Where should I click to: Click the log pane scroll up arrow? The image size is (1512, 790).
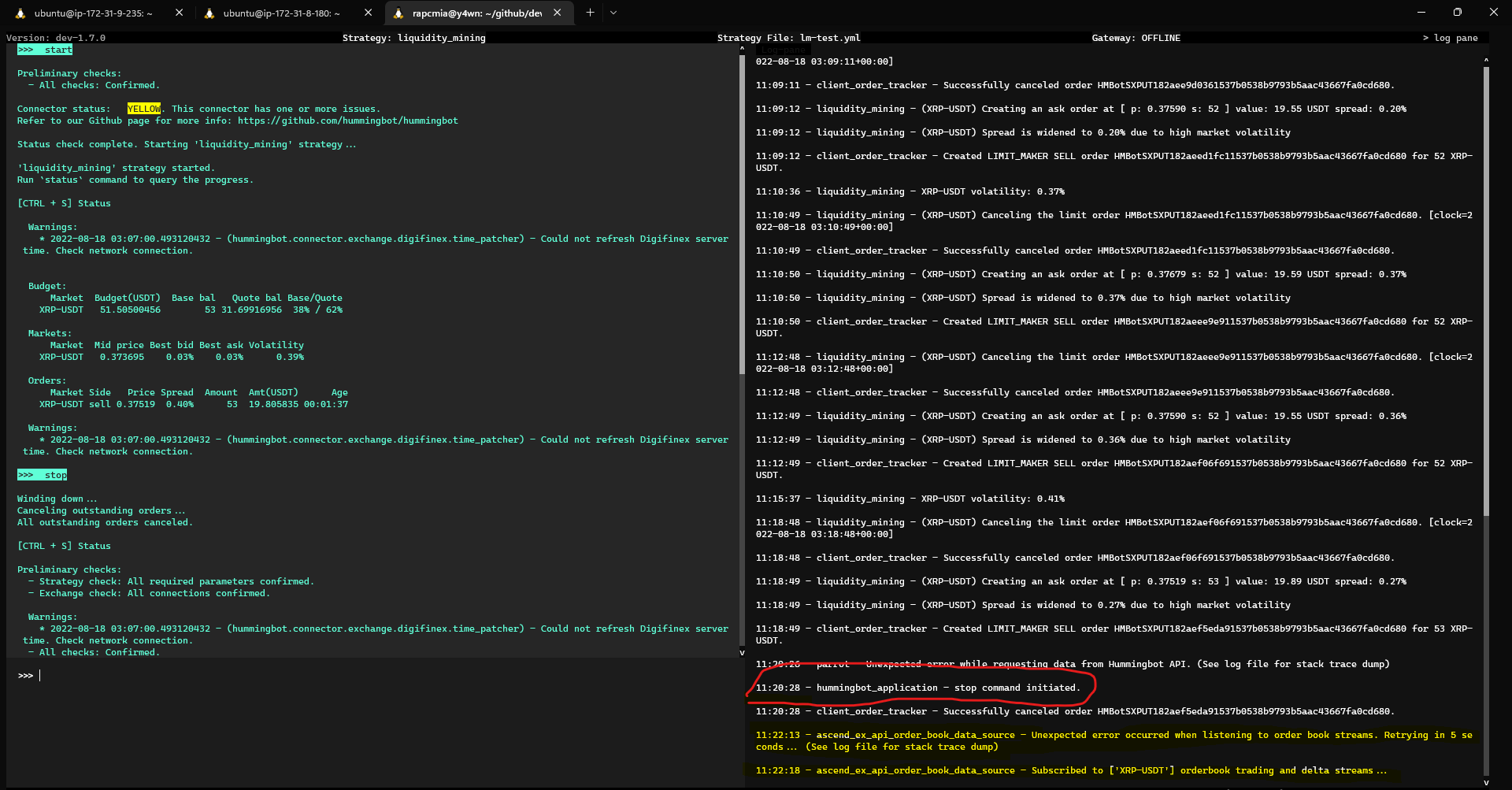pos(1486,60)
